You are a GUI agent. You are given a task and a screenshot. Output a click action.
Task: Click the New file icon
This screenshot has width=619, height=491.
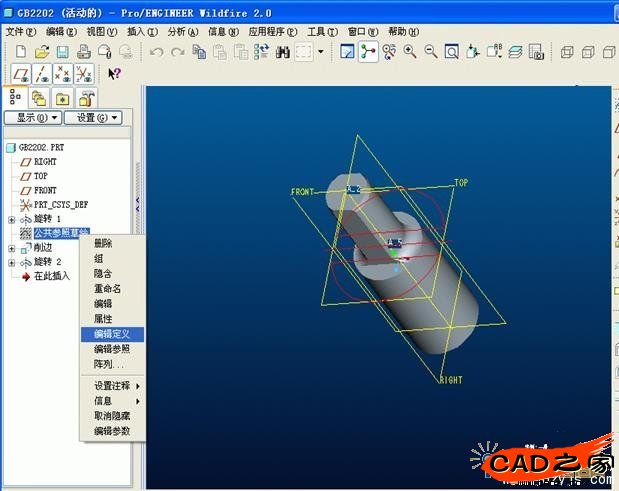pos(18,51)
